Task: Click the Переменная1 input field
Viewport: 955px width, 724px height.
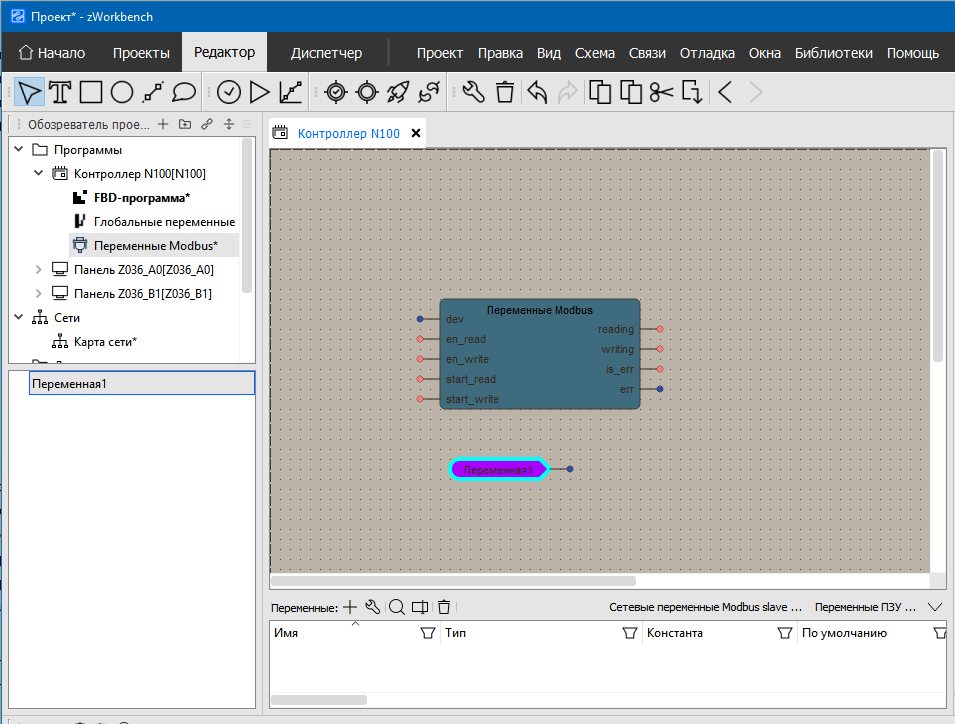Action: tap(141, 383)
